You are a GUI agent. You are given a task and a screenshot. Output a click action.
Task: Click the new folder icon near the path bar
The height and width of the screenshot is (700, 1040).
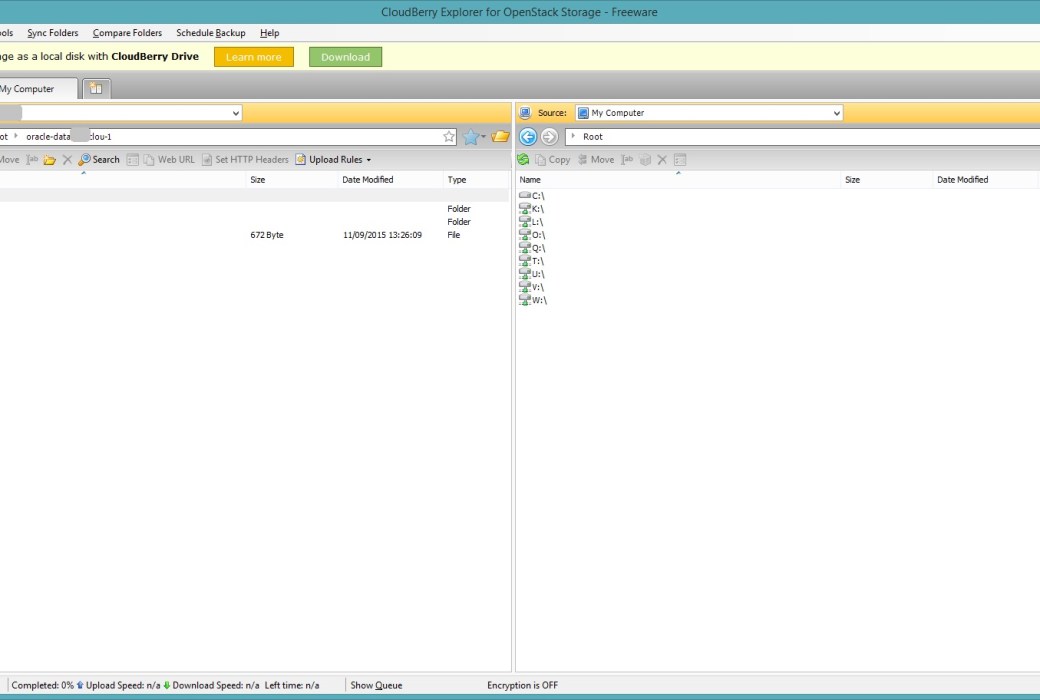499,136
